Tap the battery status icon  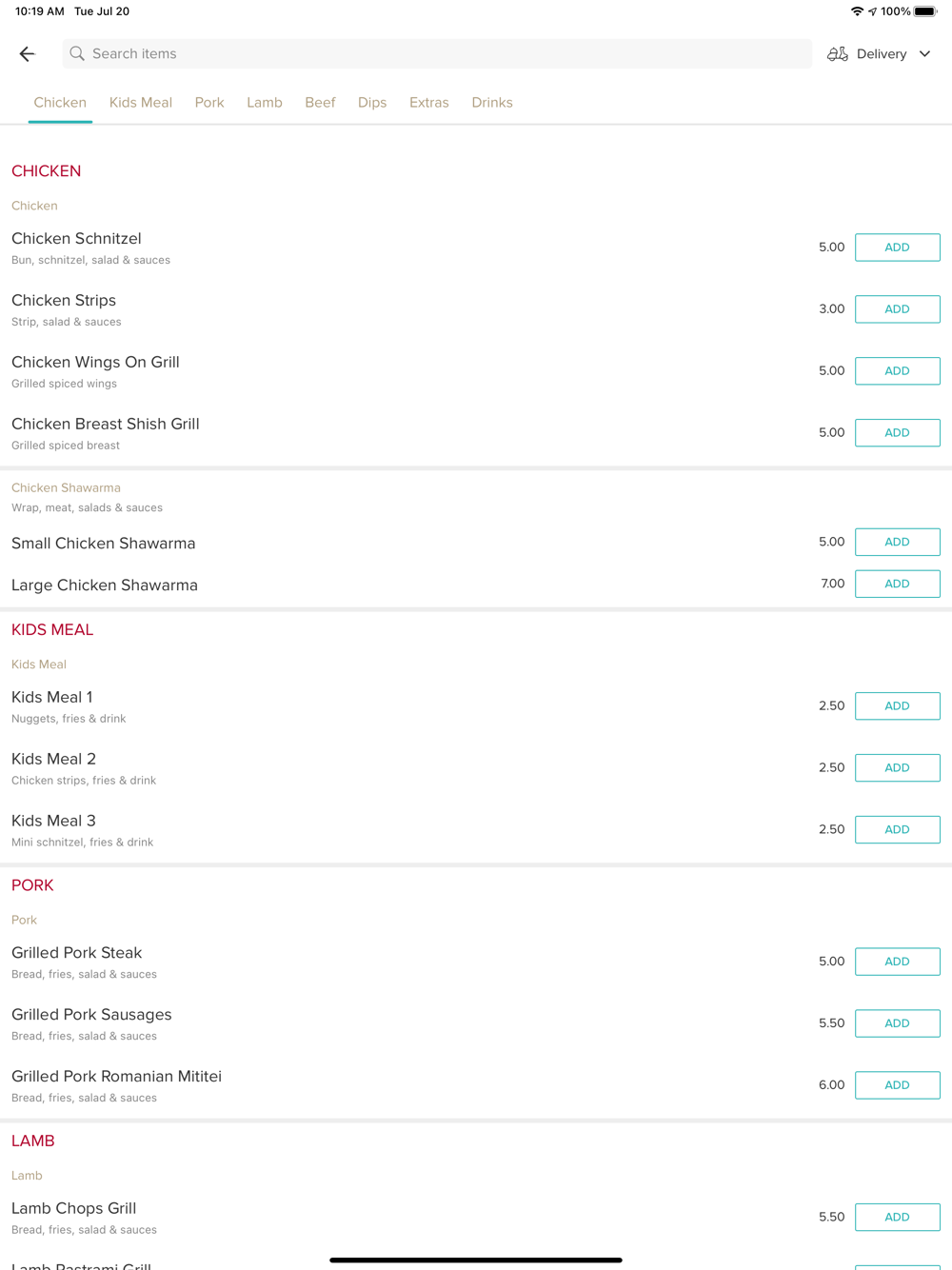[925, 11]
